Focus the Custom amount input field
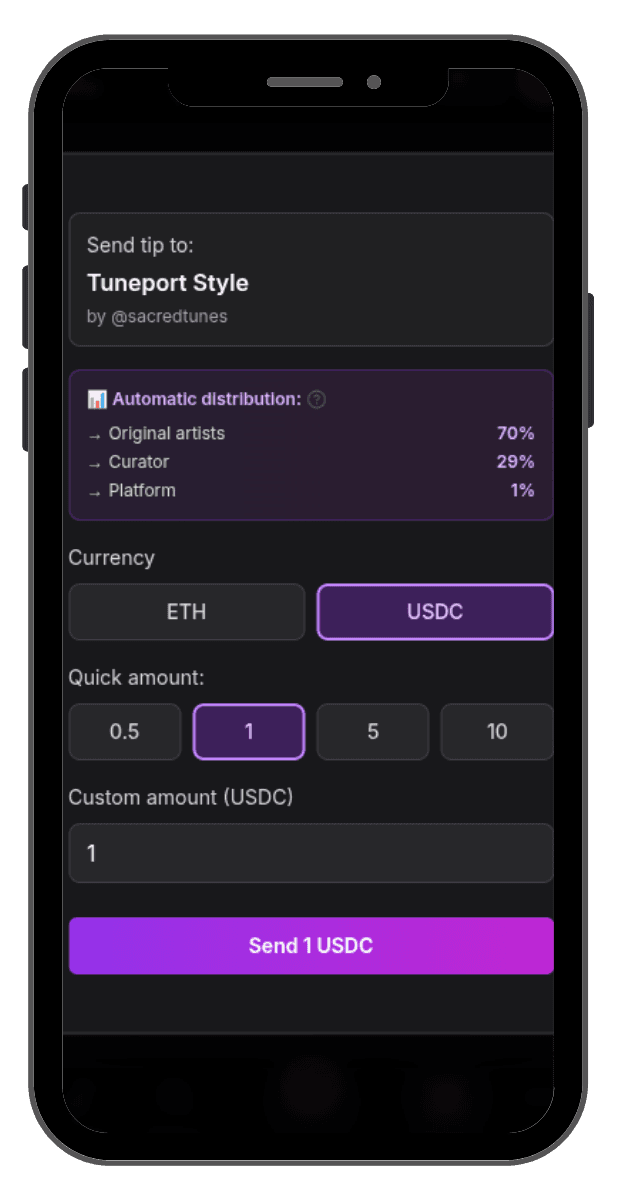618x1200 pixels. (x=311, y=853)
